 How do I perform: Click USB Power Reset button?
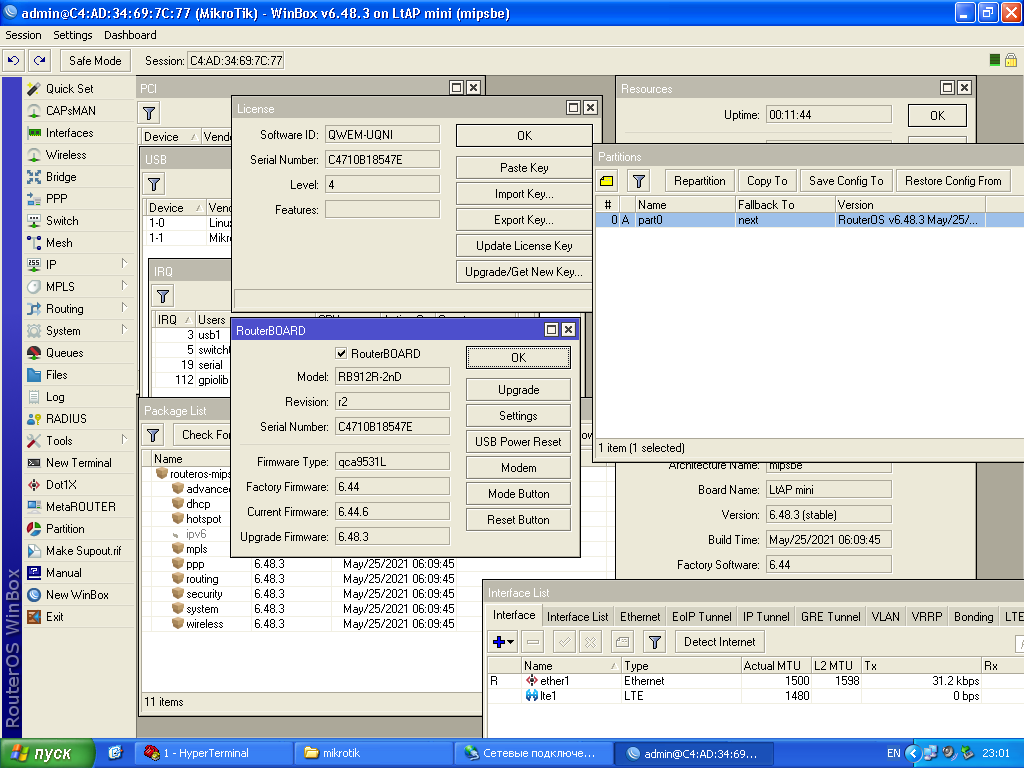tap(519, 442)
